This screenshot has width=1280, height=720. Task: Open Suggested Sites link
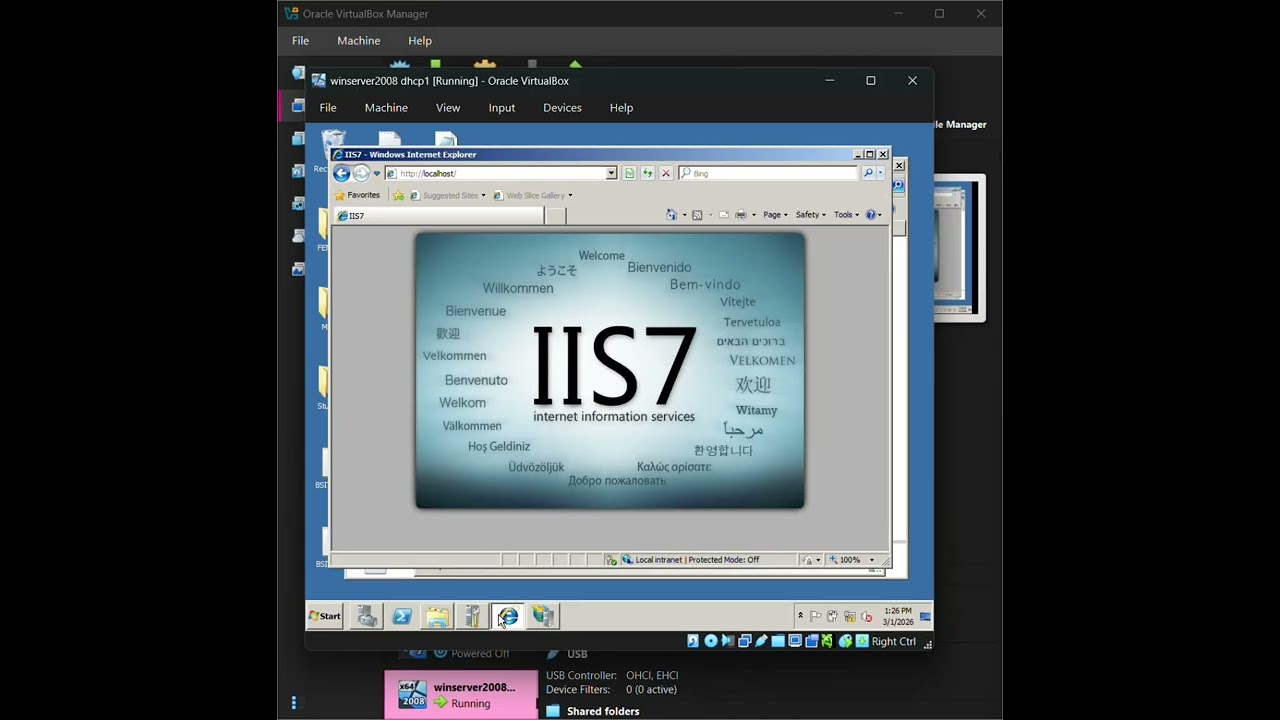(x=447, y=195)
